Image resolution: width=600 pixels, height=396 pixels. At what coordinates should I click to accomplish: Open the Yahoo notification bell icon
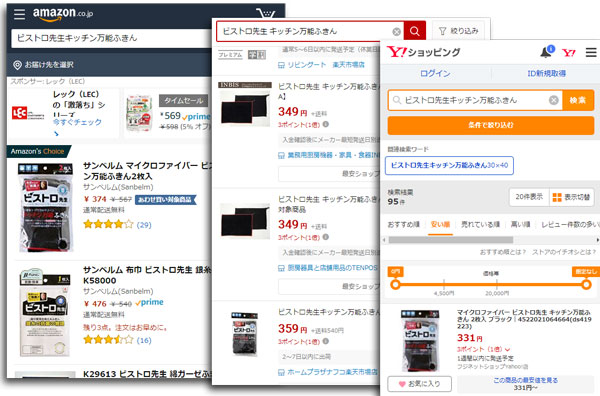click(546, 52)
